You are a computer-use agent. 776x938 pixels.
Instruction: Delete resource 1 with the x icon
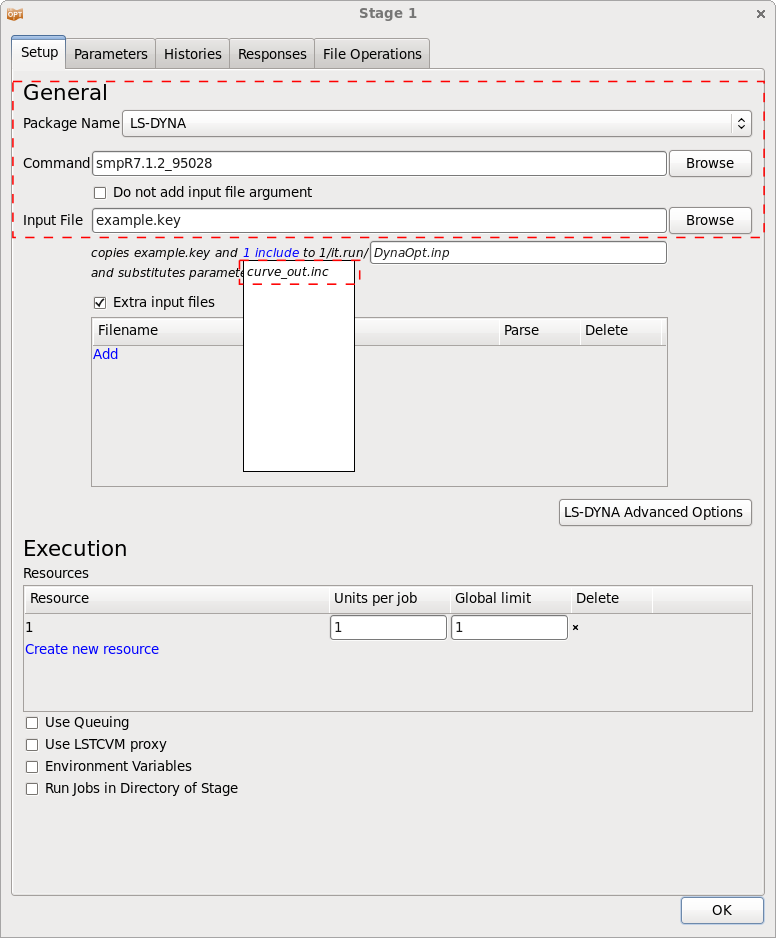(x=576, y=628)
